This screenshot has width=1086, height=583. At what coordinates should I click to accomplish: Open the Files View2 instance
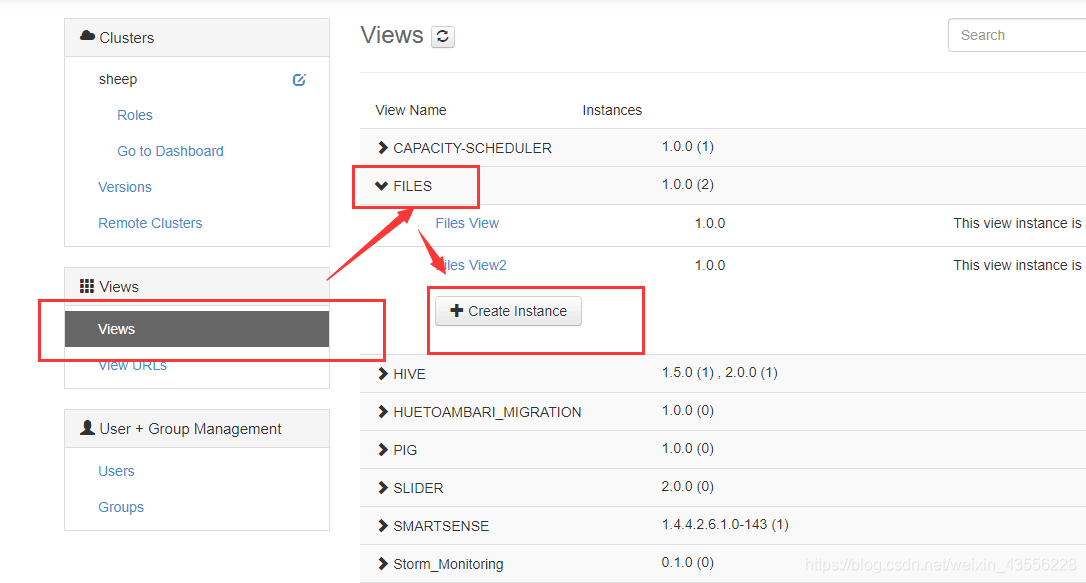click(x=471, y=265)
